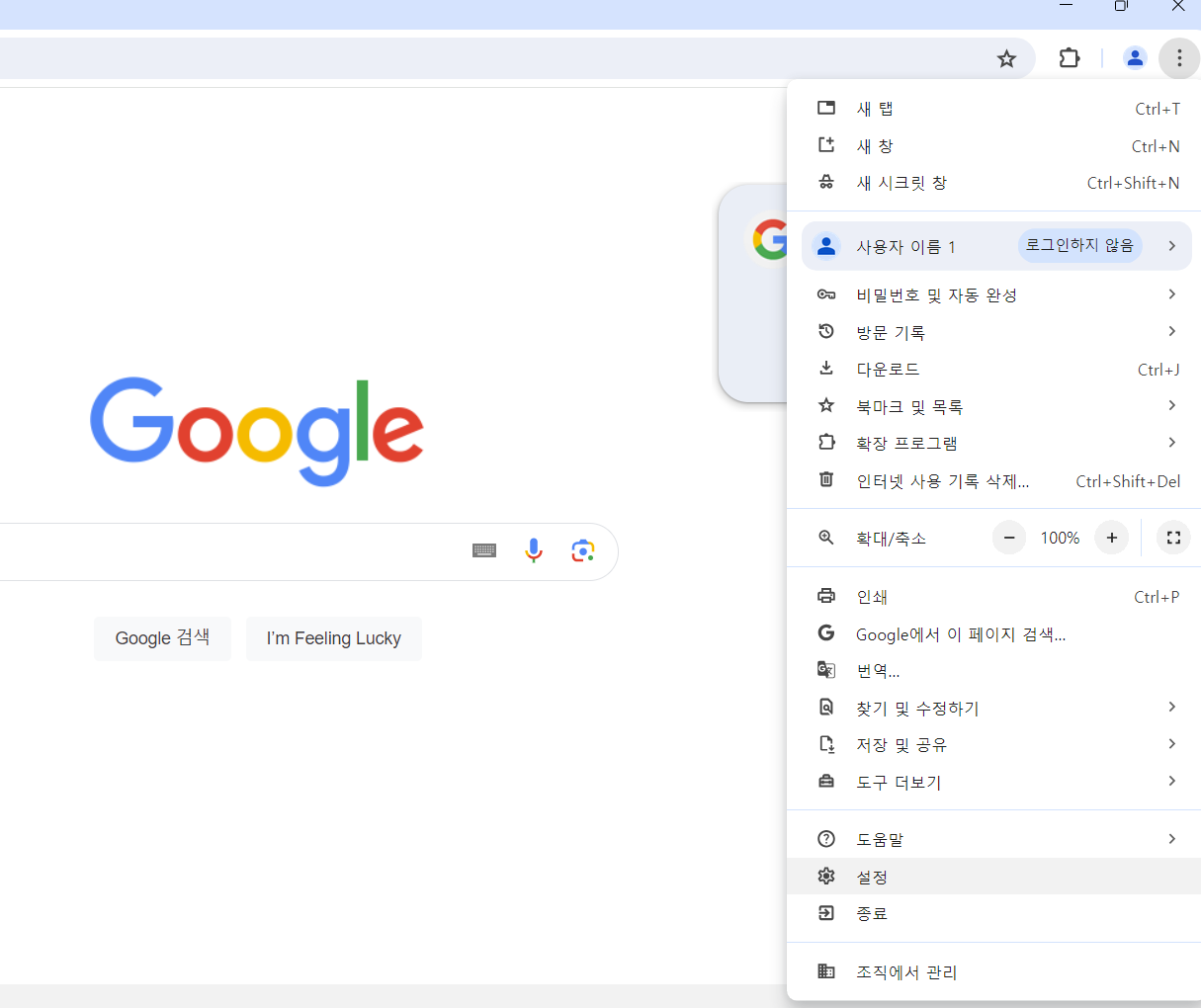Viewport: 1201px width, 1008px height.
Task: Click the new window icon in menu
Action: (826, 145)
